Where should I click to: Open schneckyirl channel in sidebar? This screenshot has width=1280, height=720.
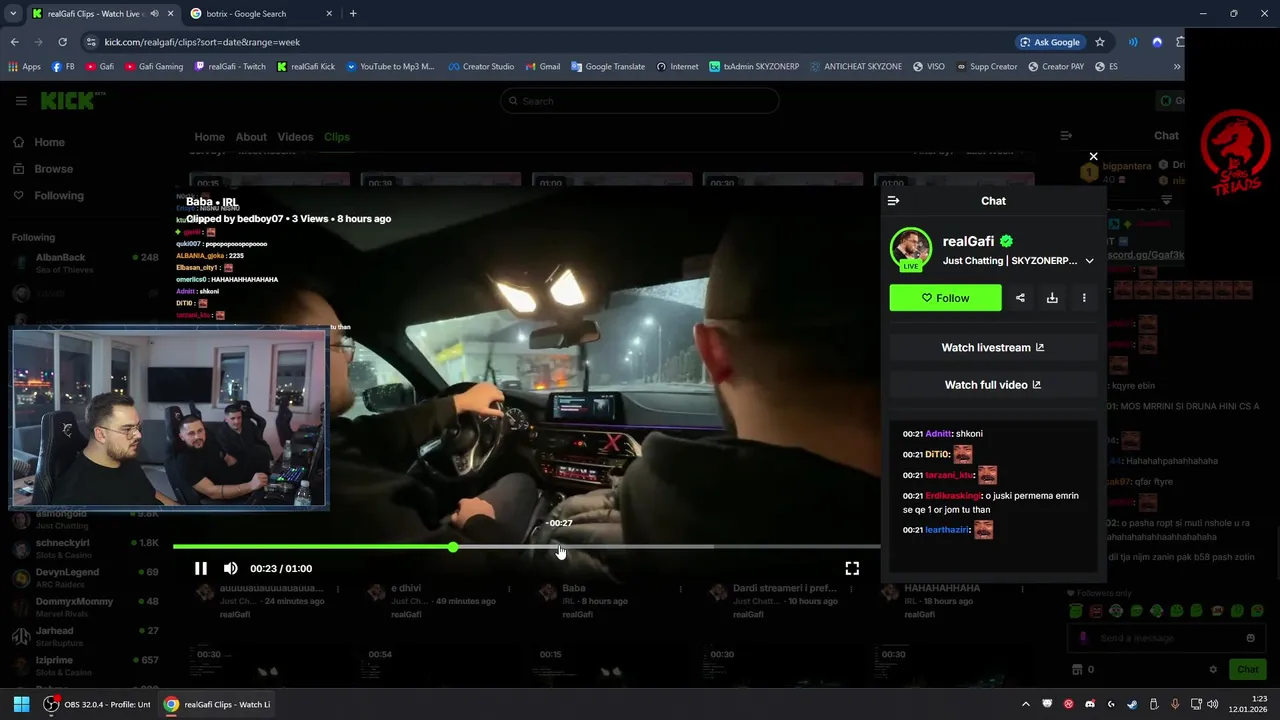[85, 548]
